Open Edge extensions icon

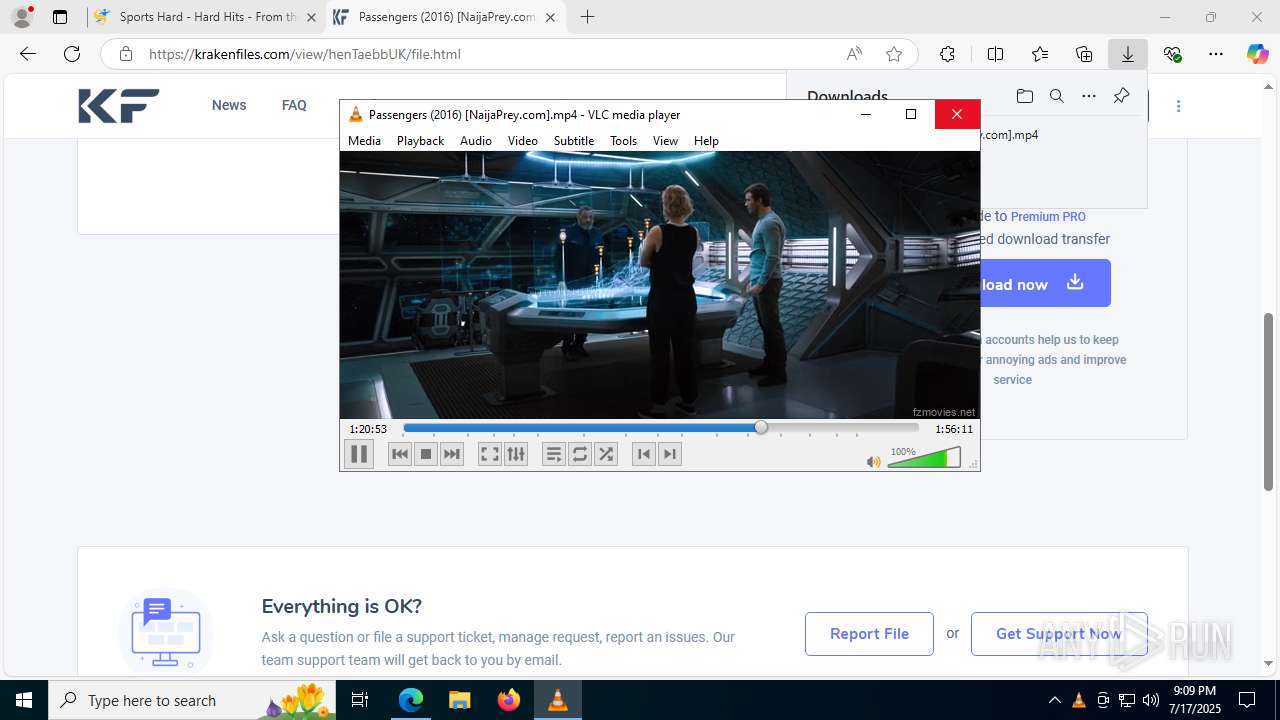[947, 54]
